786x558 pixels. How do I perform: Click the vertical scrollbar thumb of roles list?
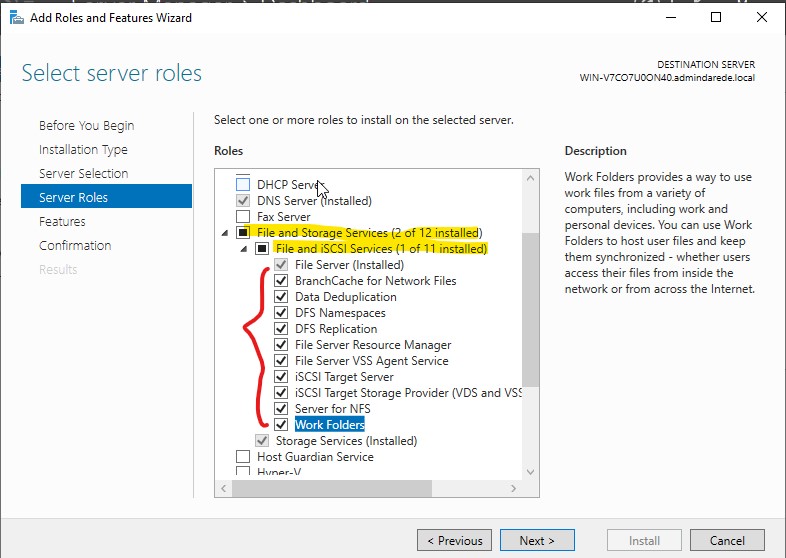coord(530,309)
